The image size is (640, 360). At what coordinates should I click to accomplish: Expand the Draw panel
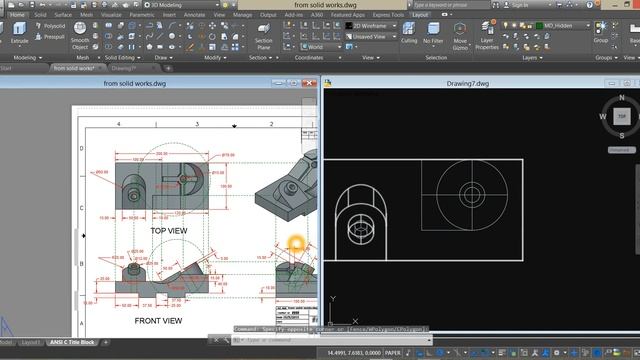point(163,58)
